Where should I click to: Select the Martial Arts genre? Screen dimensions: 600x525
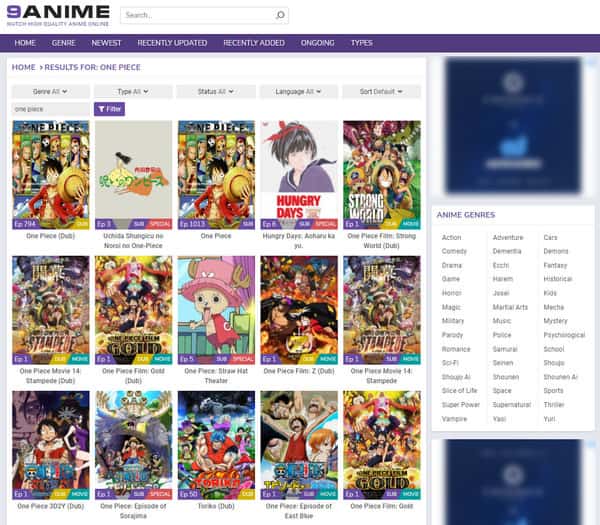tap(510, 307)
